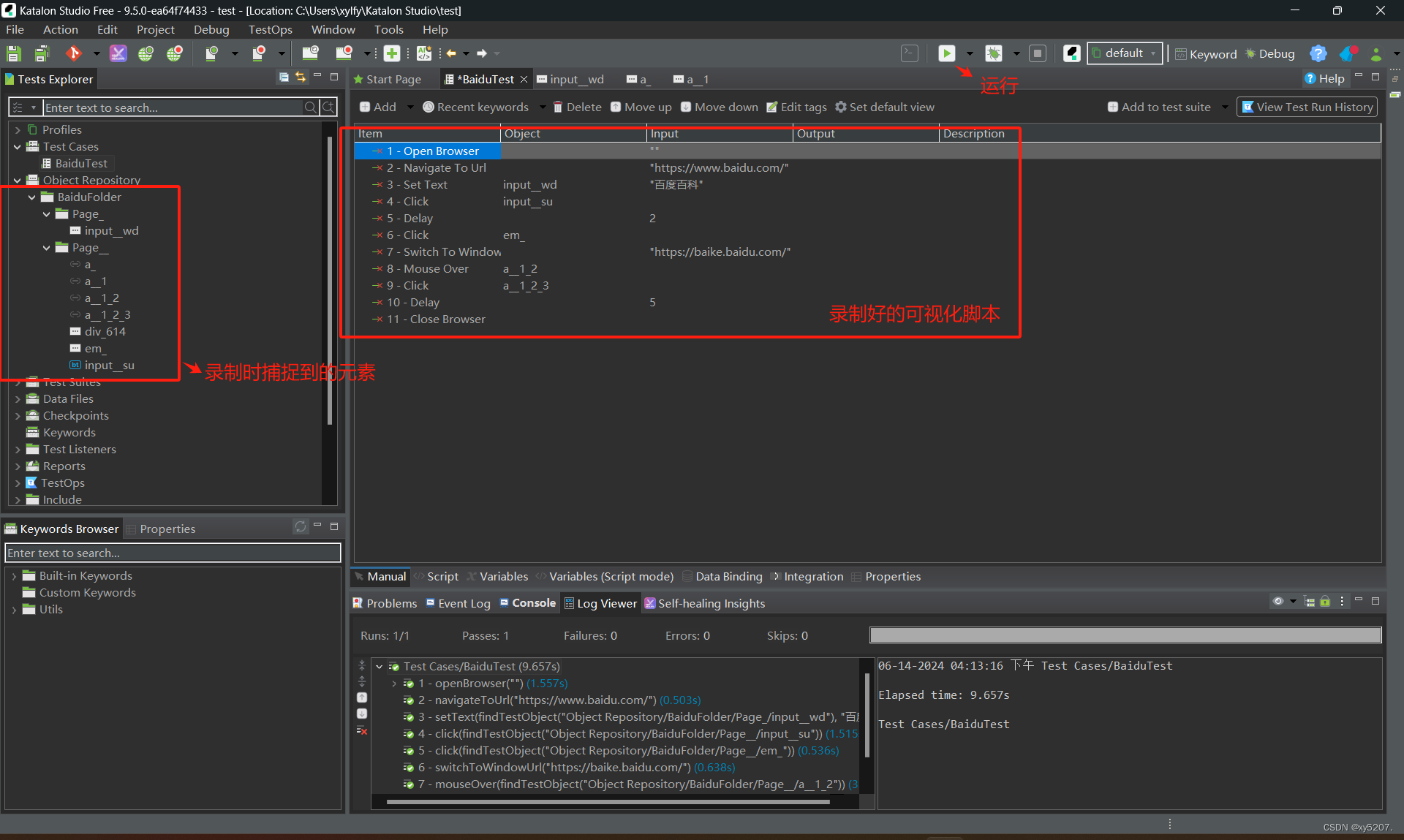
Task: Click the green plus New item icon
Action: pyautogui.click(x=392, y=53)
